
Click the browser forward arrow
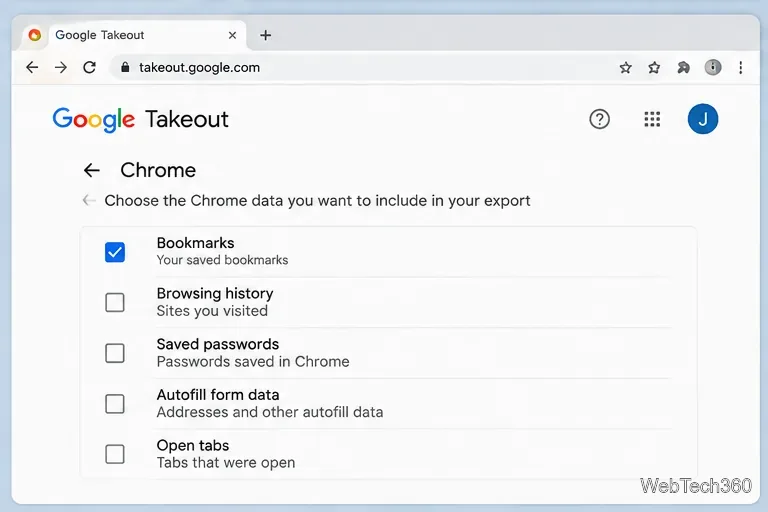click(x=61, y=67)
